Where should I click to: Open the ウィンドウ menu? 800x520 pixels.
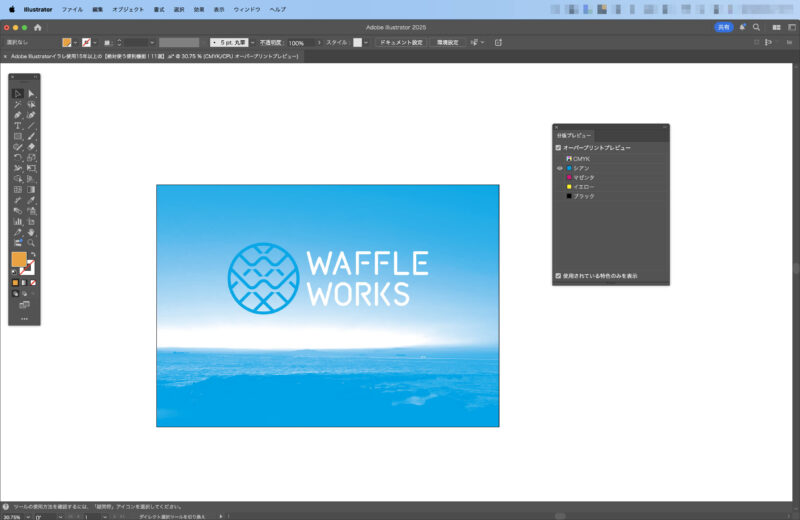coord(247,9)
